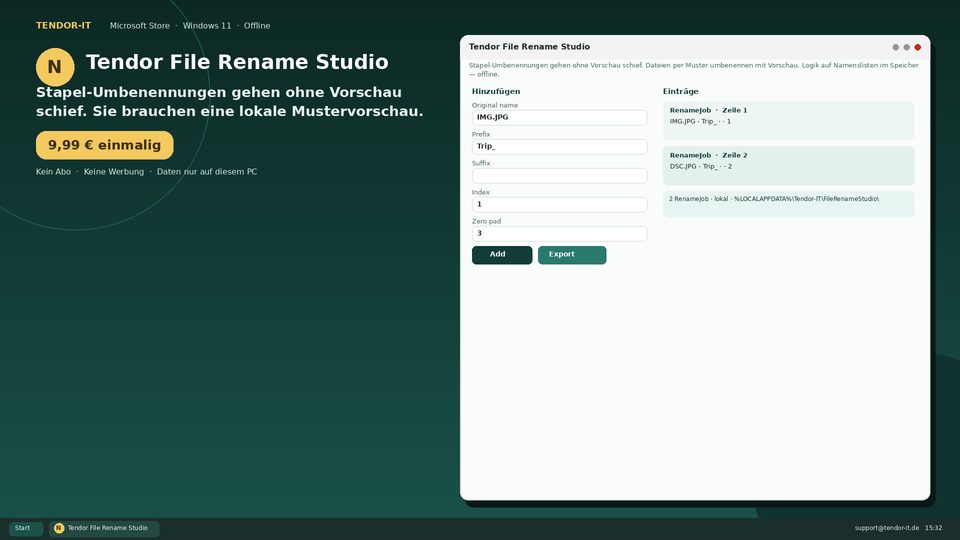
Task: Click Daten nur auf diesem PC text
Action: [x=207, y=172]
